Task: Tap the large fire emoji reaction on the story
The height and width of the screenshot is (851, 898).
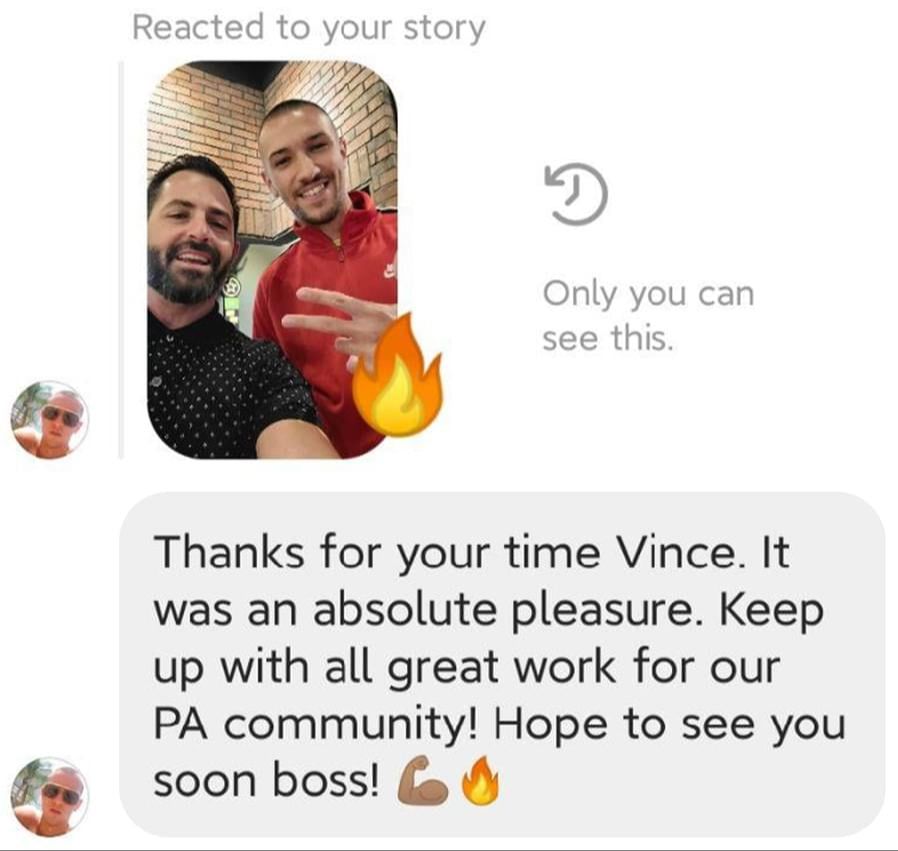Action: (x=396, y=375)
